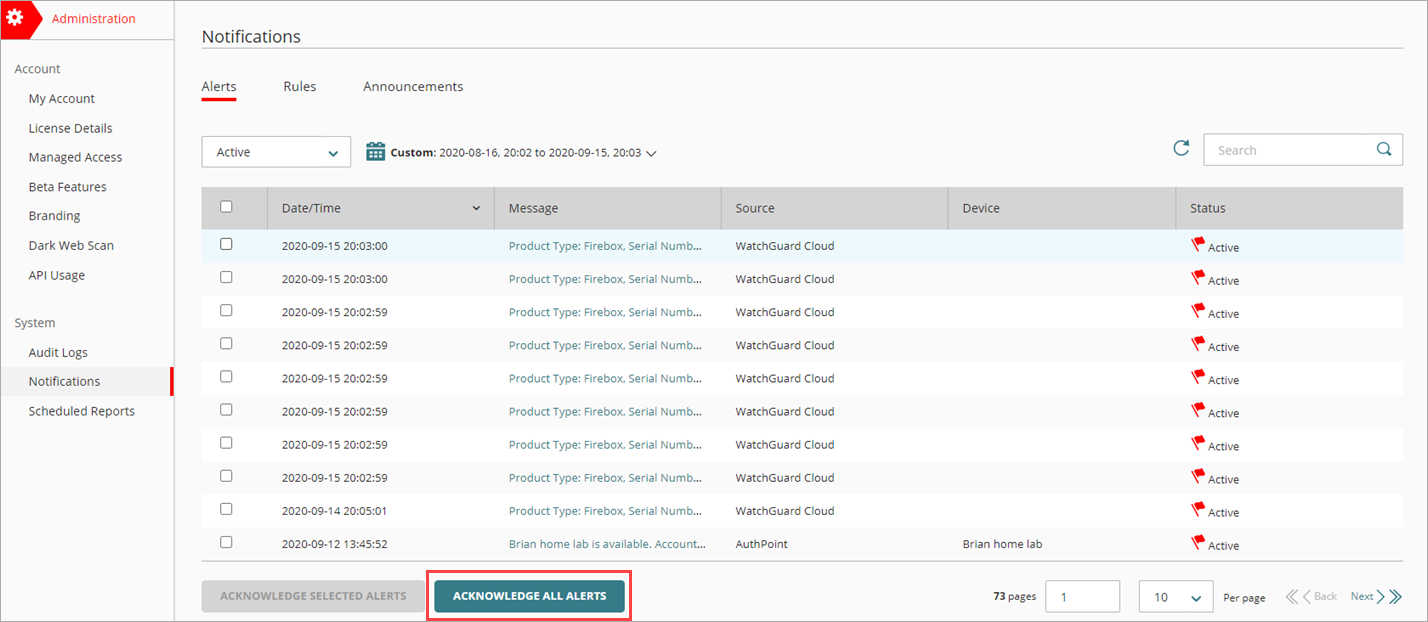This screenshot has height=622, width=1428.
Task: Switch to the Rules tab
Action: (x=299, y=86)
